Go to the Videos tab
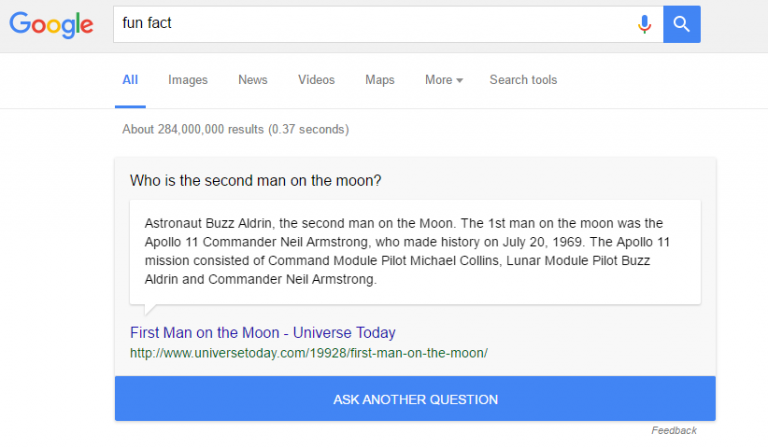 (x=316, y=80)
